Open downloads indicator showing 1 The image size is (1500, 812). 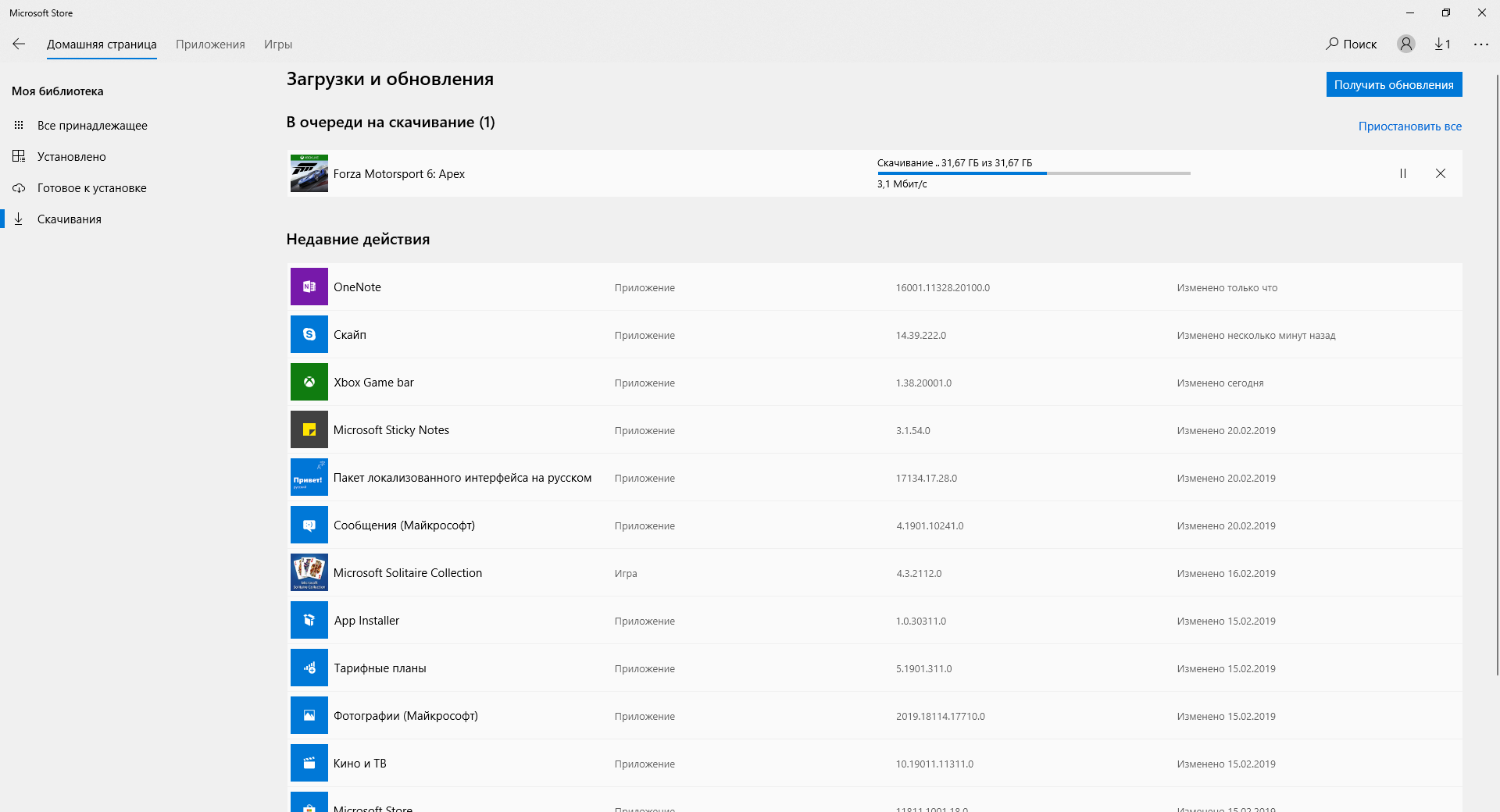click(x=1442, y=45)
